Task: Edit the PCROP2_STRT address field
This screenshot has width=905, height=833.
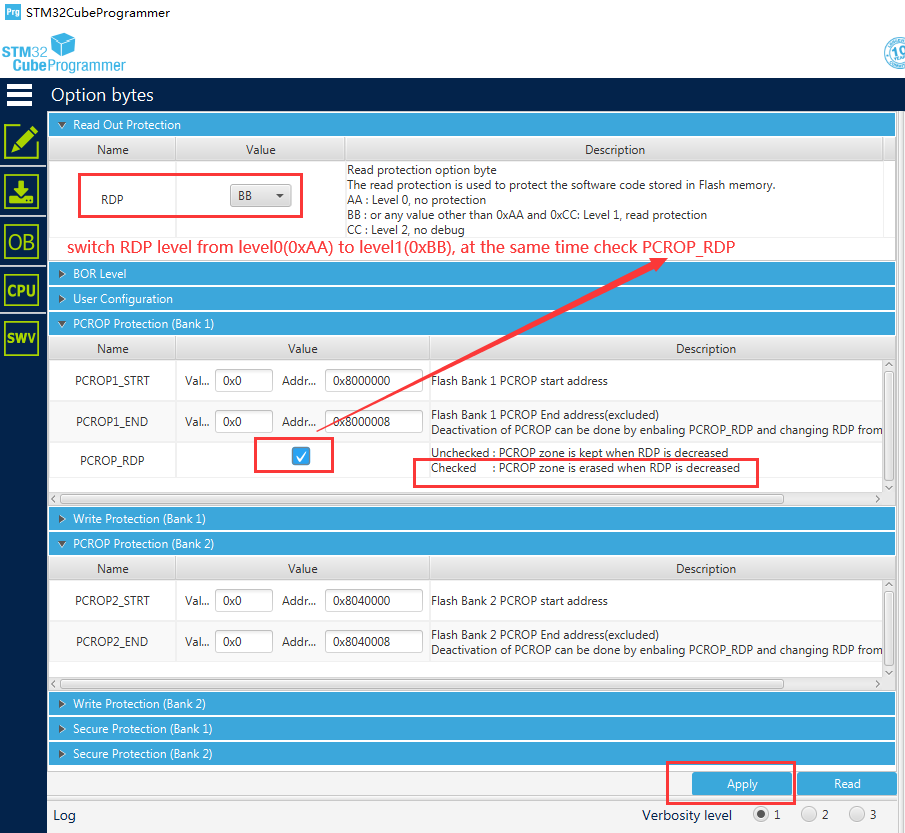Action: click(x=373, y=601)
